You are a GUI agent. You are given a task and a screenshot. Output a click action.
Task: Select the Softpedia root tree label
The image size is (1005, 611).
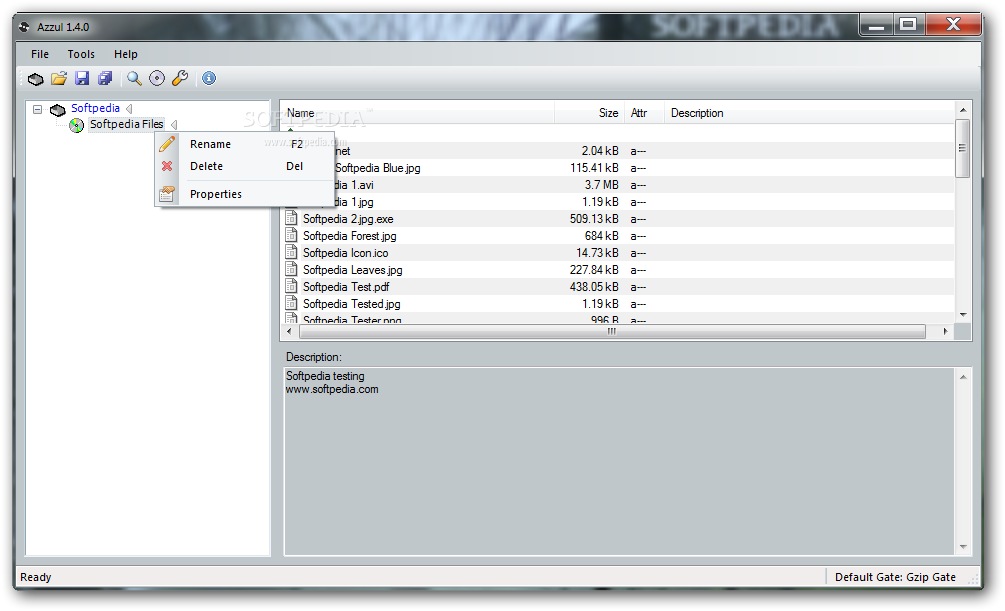point(96,108)
